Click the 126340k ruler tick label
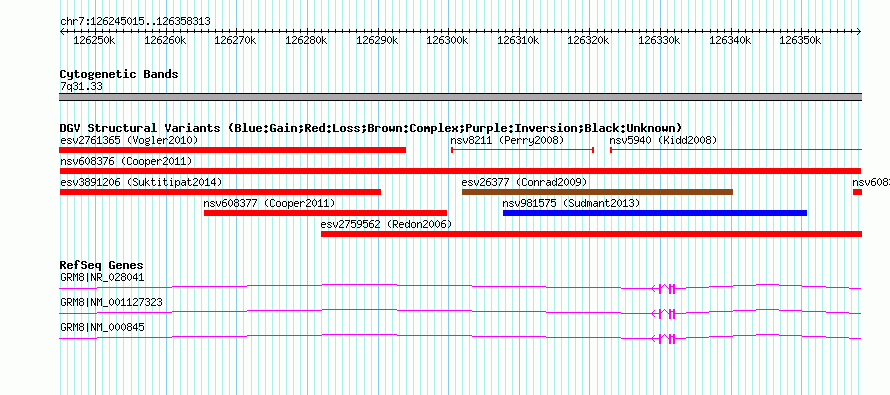 [730, 41]
